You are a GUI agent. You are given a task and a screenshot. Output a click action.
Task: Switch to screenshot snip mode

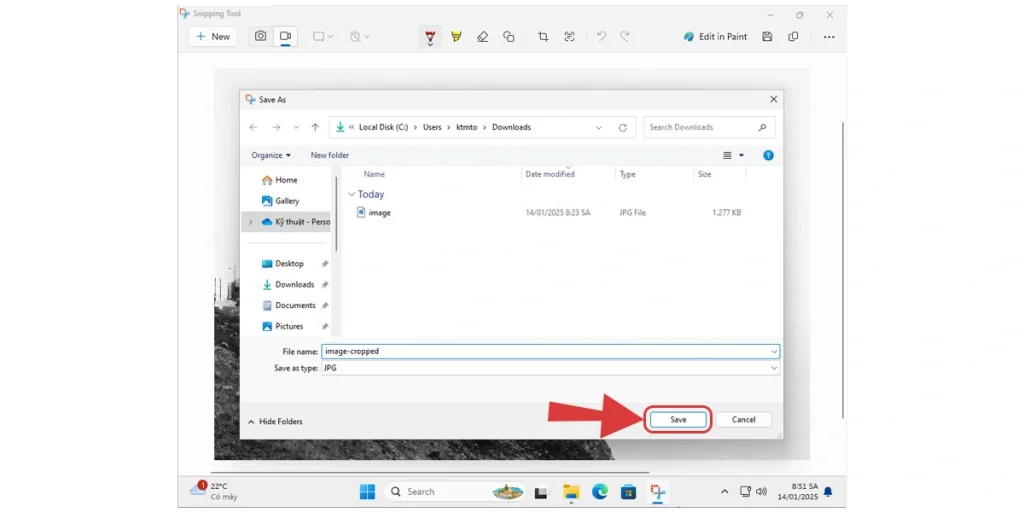click(260, 37)
